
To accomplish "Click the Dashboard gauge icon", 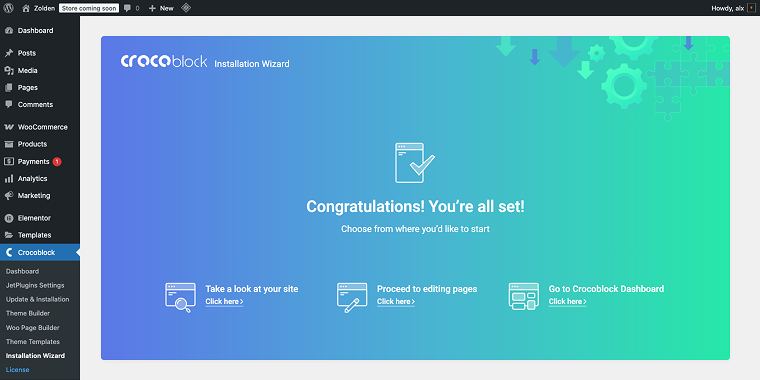I will [x=9, y=31].
